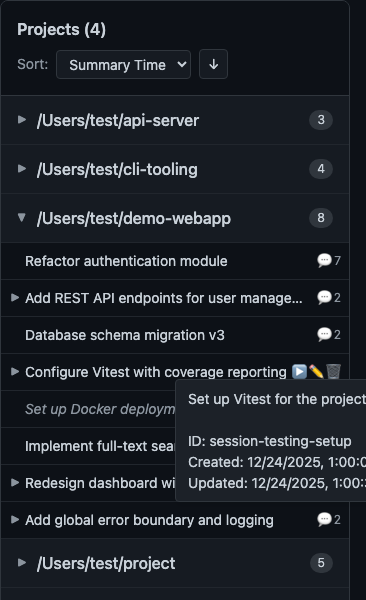Open Implement full-text search session
Image resolution: width=366 pixels, height=600 pixels.
point(100,446)
